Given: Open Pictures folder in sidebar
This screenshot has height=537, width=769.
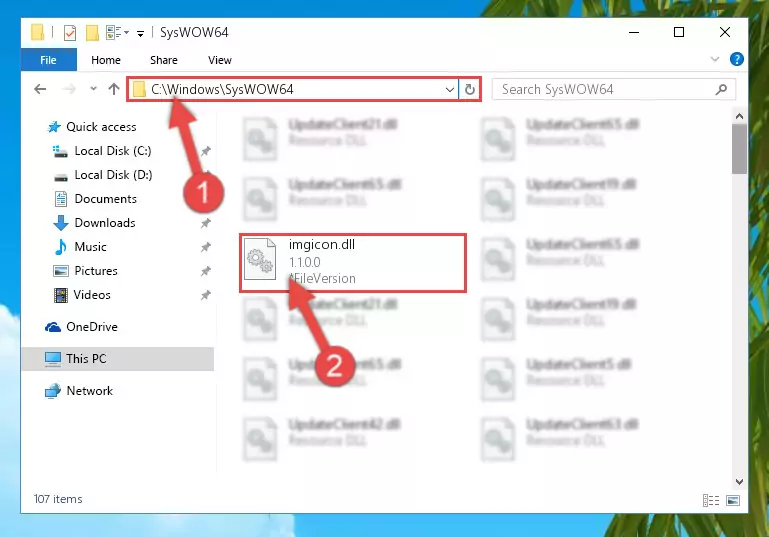Looking at the screenshot, I should point(96,271).
